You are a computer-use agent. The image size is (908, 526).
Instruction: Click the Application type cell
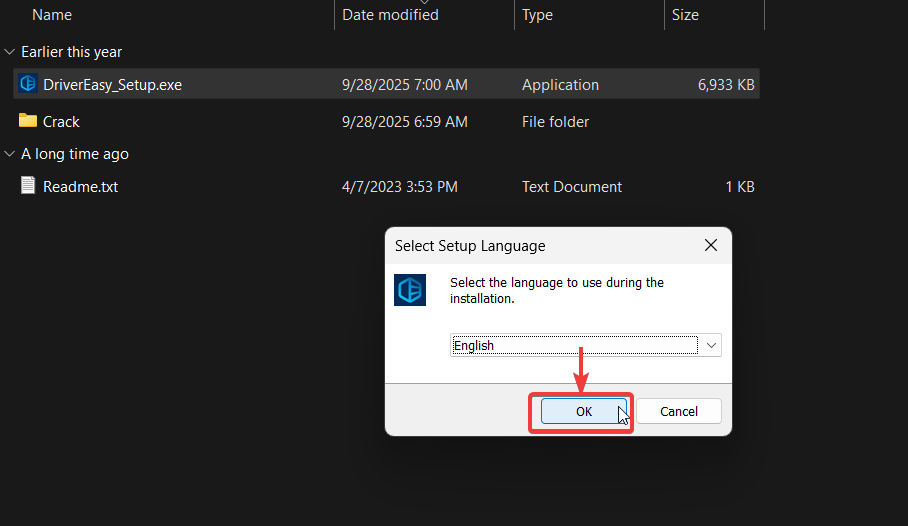click(560, 85)
